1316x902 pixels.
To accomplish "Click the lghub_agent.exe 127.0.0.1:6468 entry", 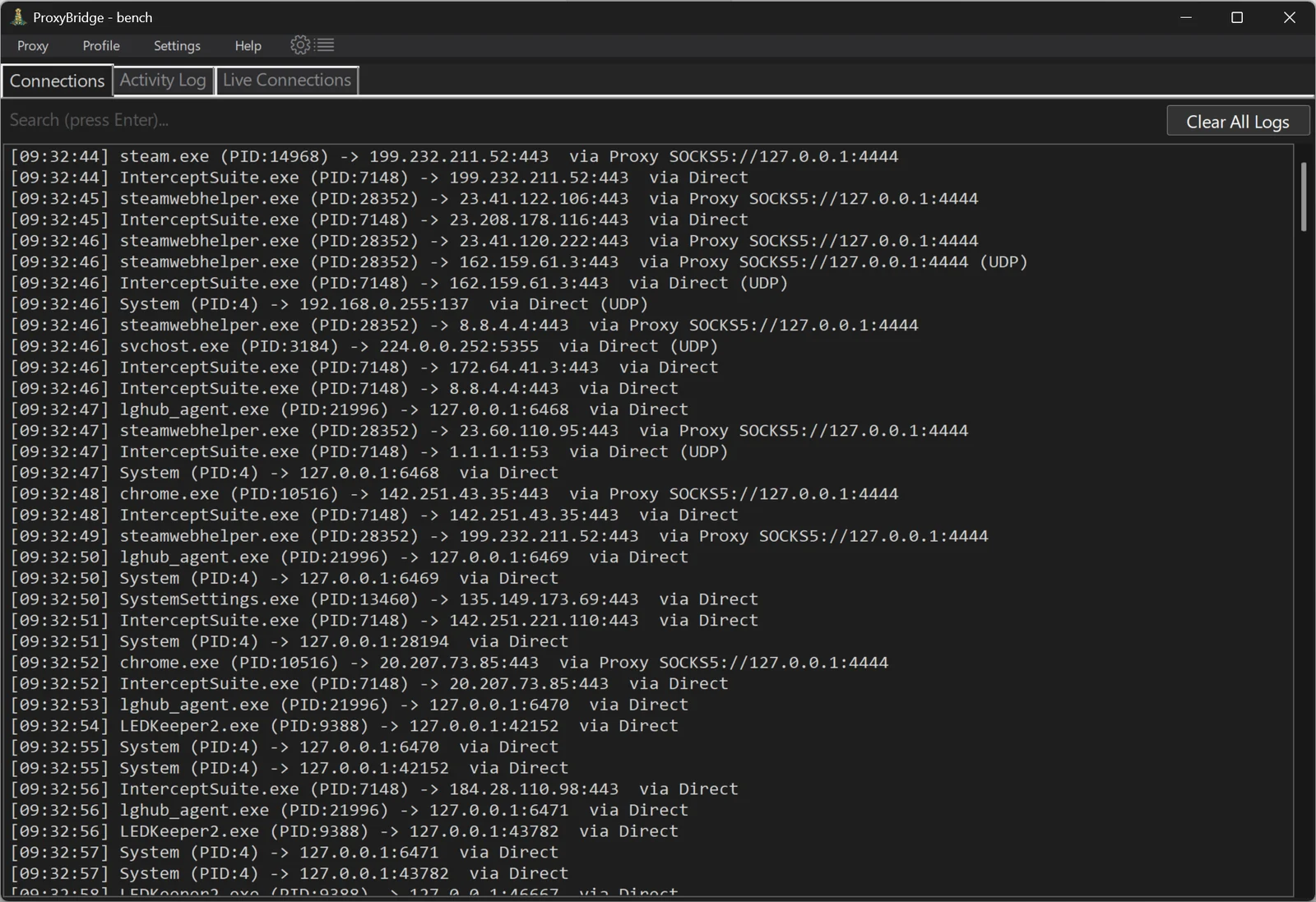I will click(349, 409).
